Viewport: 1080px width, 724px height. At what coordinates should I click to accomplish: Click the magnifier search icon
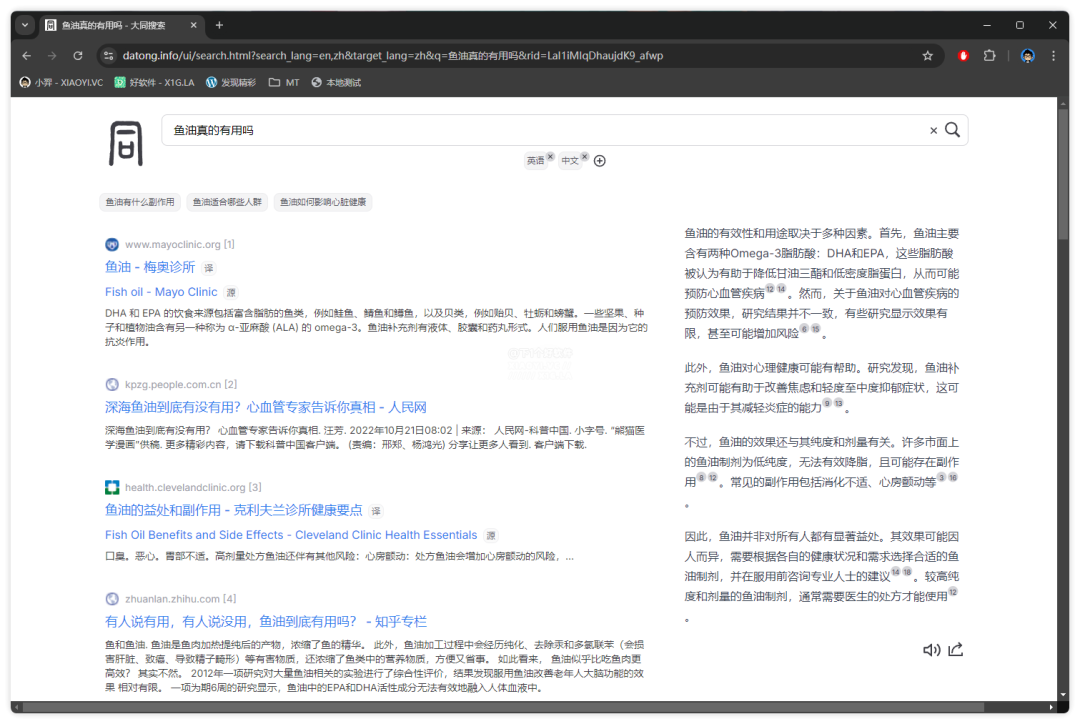[952, 130]
